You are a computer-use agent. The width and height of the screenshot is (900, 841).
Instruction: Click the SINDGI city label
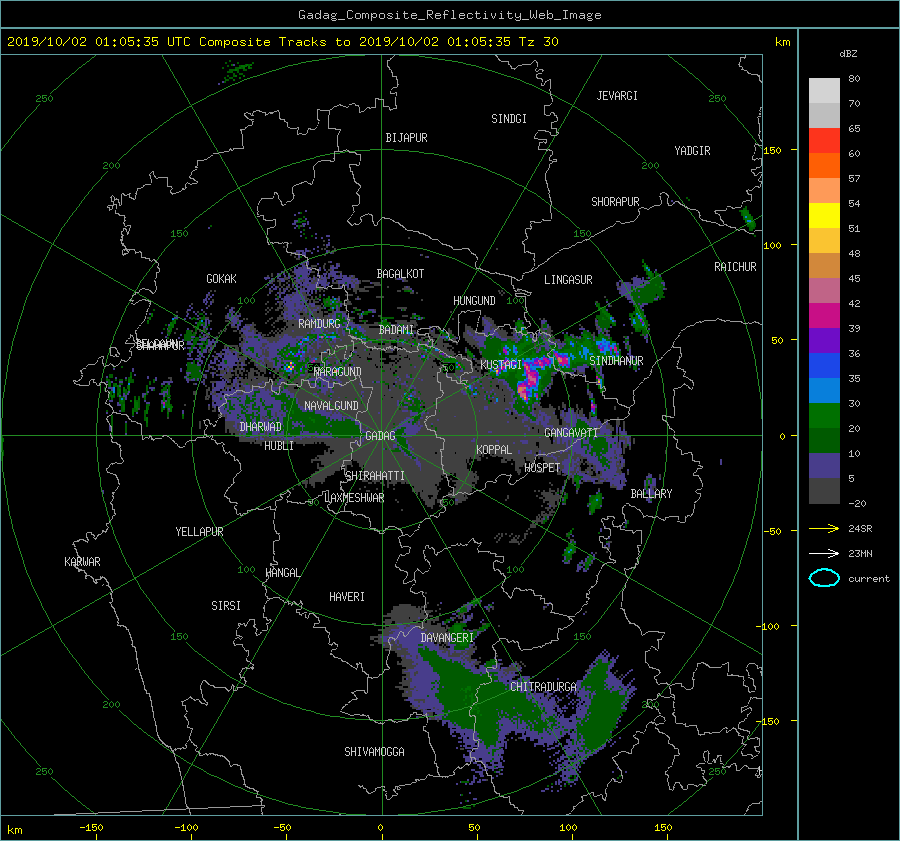[509, 119]
